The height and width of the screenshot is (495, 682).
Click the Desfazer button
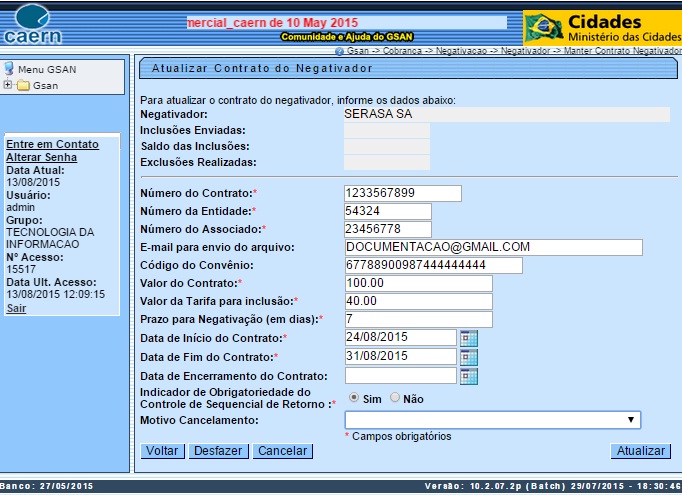(x=217, y=451)
